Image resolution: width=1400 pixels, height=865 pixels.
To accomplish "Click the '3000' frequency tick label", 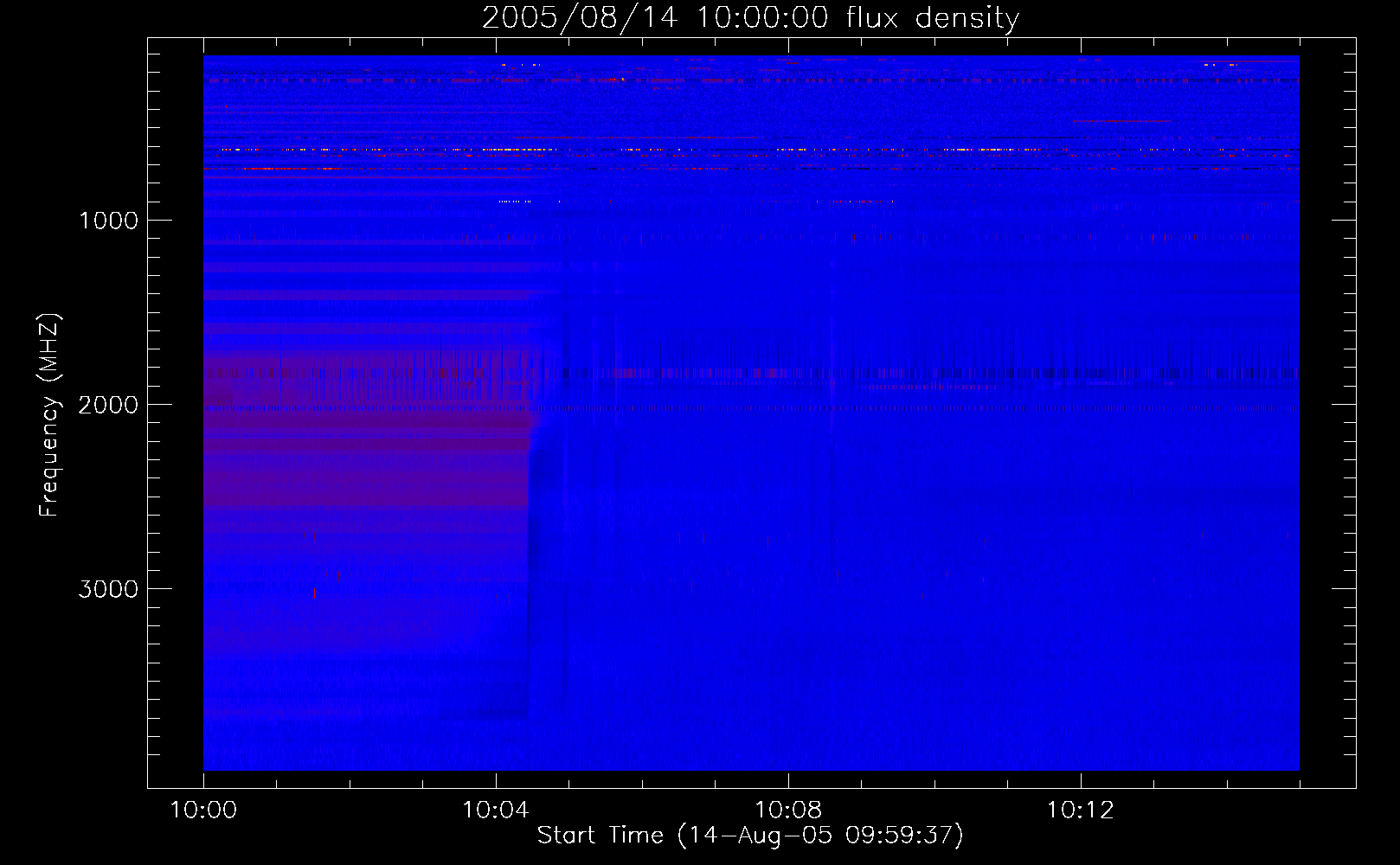I will pyautogui.click(x=108, y=589).
